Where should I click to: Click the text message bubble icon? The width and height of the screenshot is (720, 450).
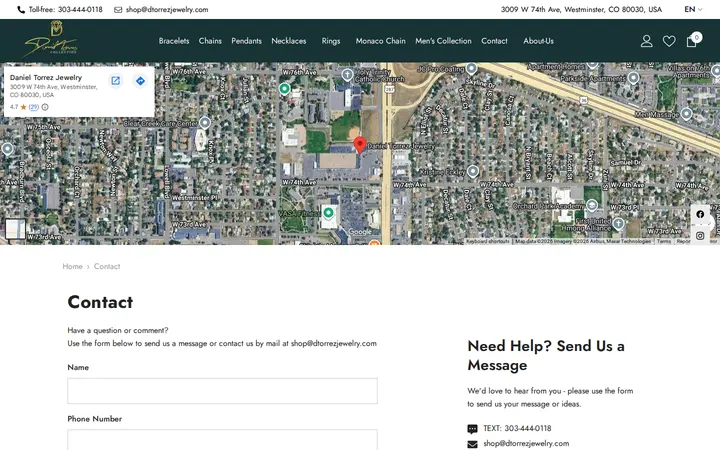tap(472, 429)
